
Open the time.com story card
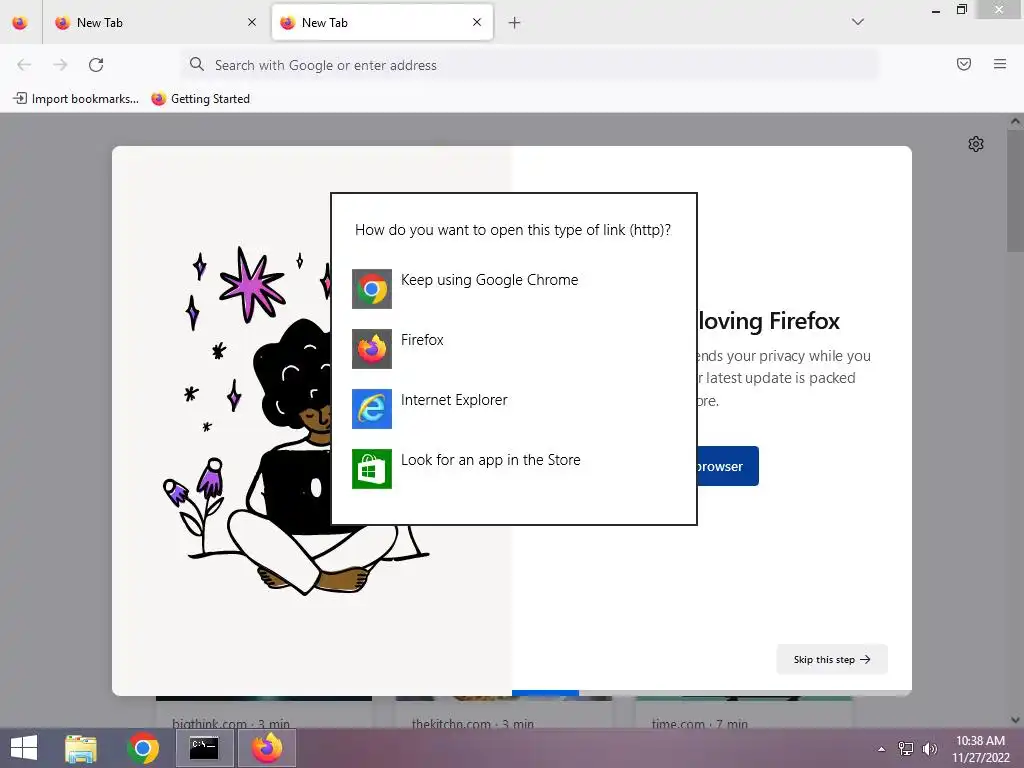744,712
